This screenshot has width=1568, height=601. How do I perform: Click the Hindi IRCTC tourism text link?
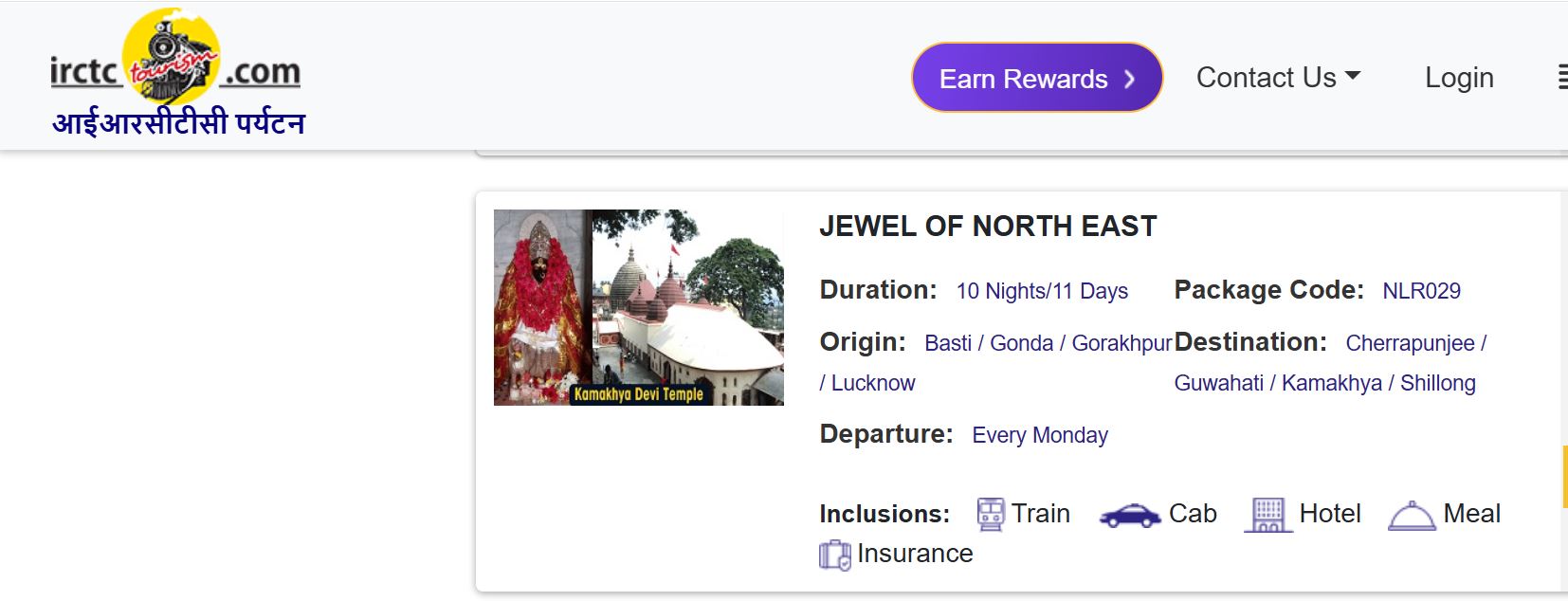click(178, 123)
